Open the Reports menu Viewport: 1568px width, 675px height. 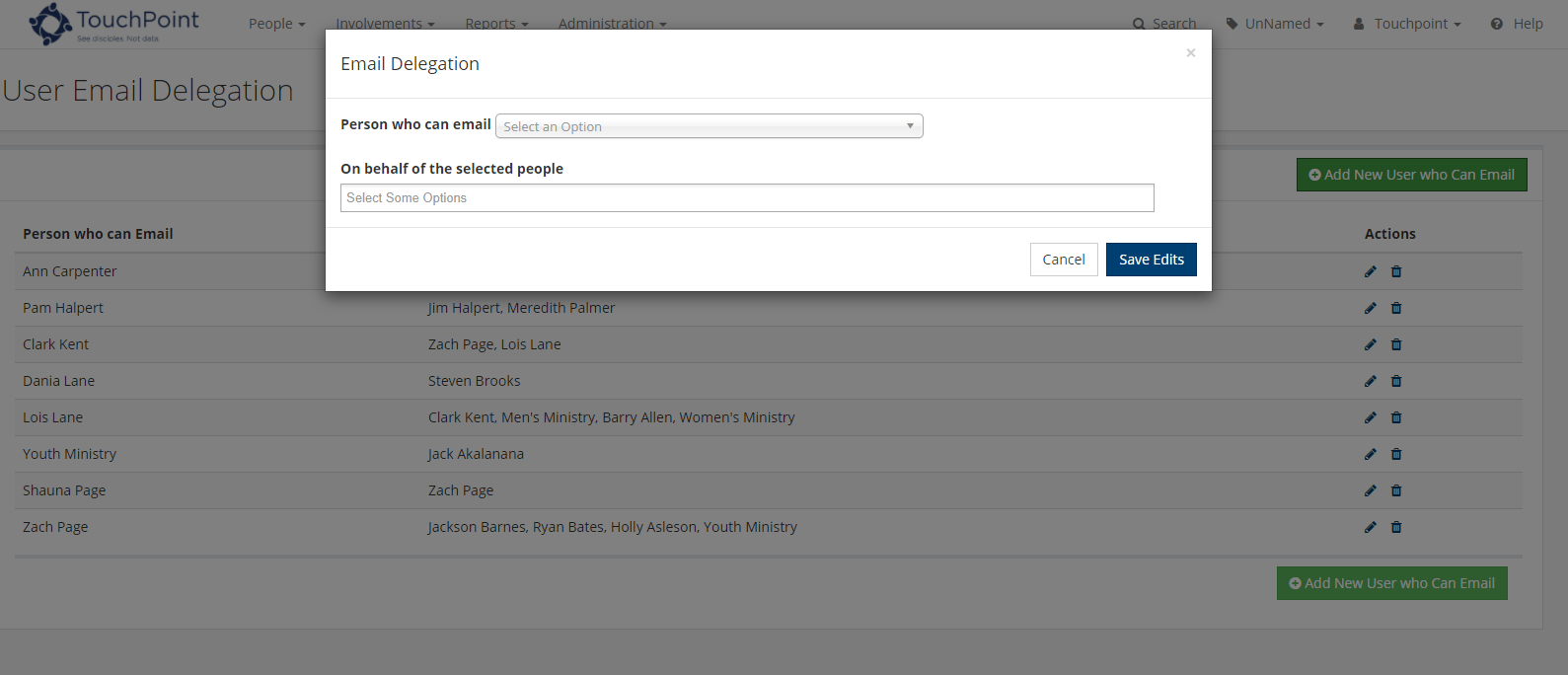[x=496, y=24]
